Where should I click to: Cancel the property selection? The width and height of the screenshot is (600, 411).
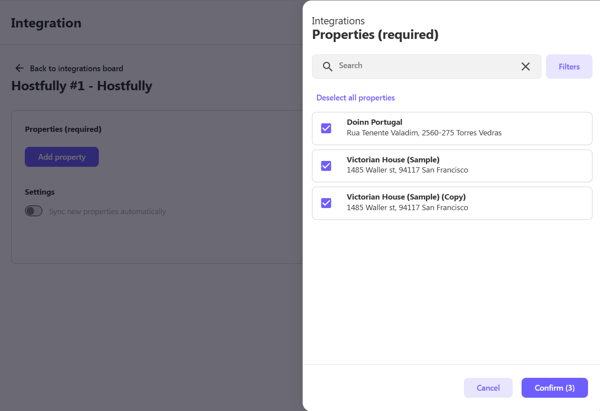pyautogui.click(x=488, y=387)
